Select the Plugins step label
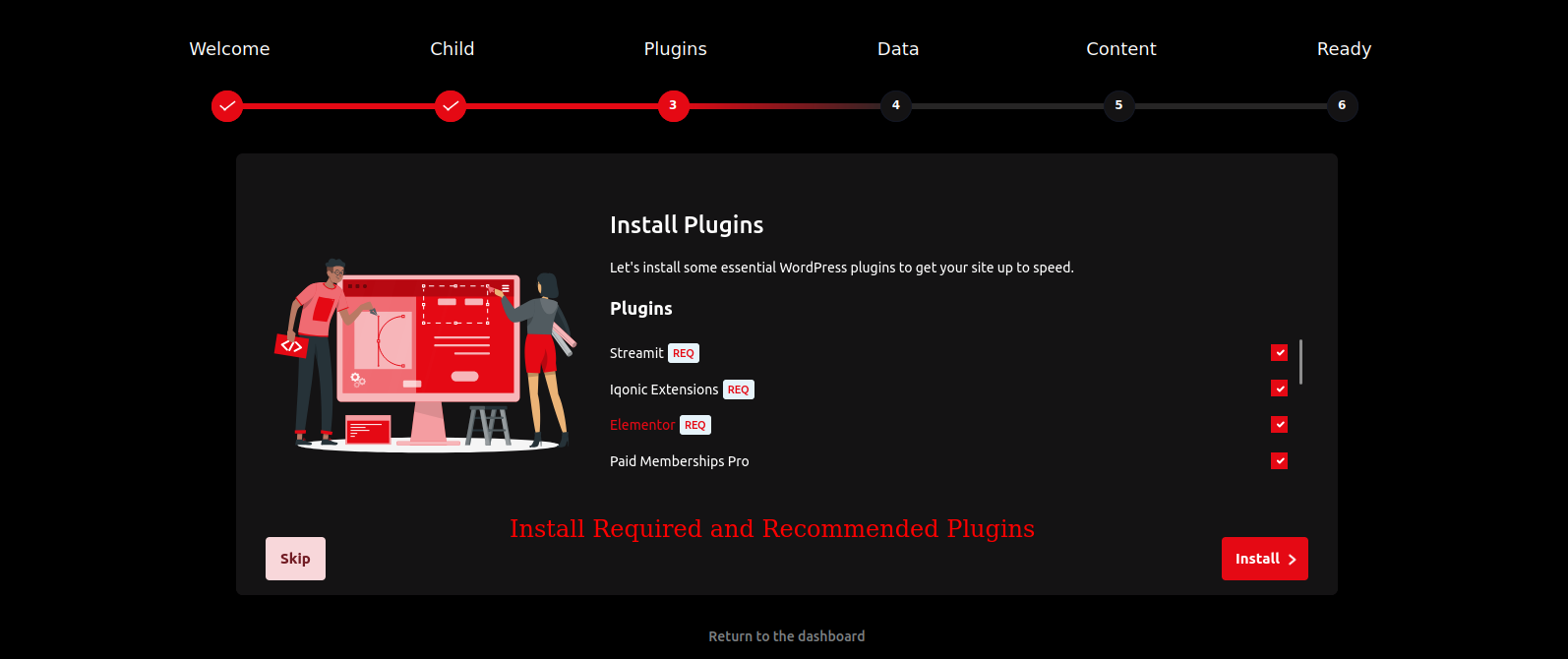The image size is (1568, 659). [675, 49]
